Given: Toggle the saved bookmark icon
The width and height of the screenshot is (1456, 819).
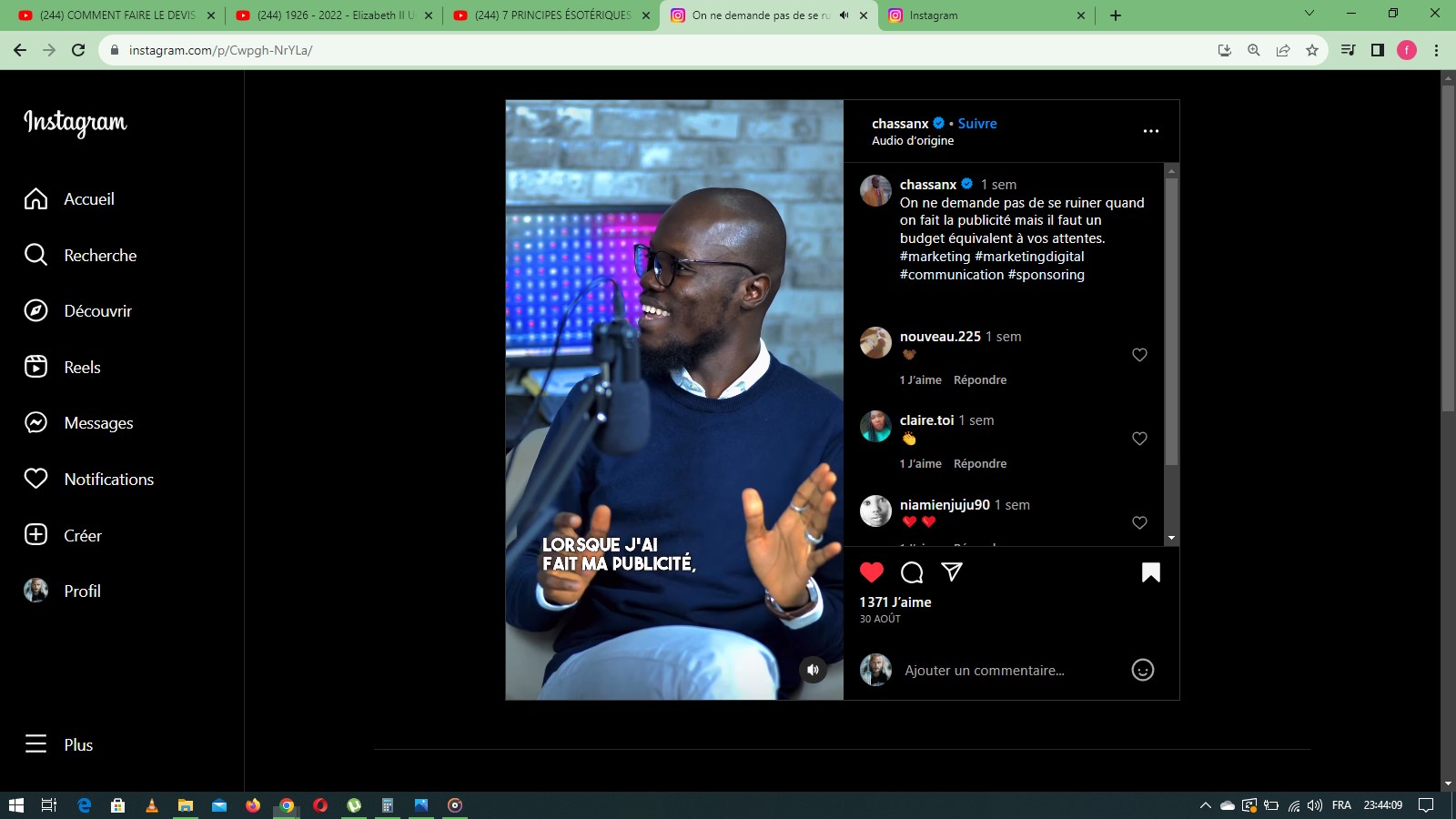Looking at the screenshot, I should [1150, 572].
